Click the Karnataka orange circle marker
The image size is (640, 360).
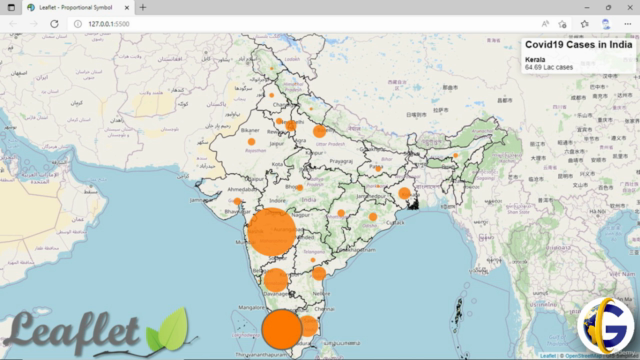(276, 280)
